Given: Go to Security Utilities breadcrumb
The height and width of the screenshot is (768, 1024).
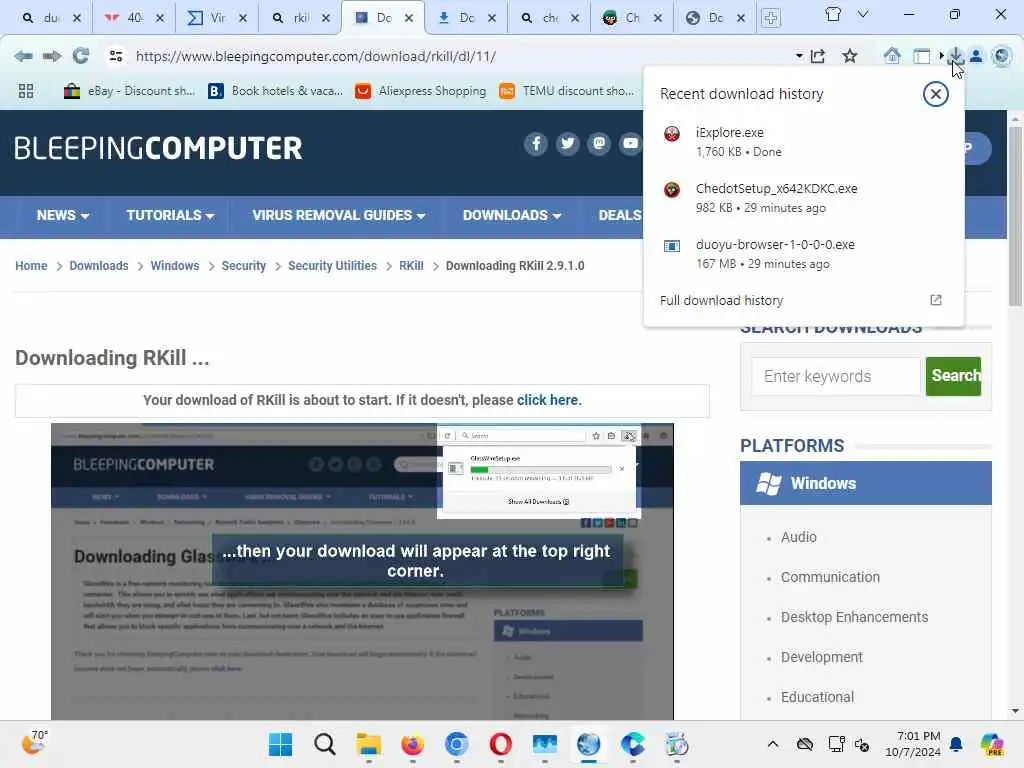Looking at the screenshot, I should (332, 266).
